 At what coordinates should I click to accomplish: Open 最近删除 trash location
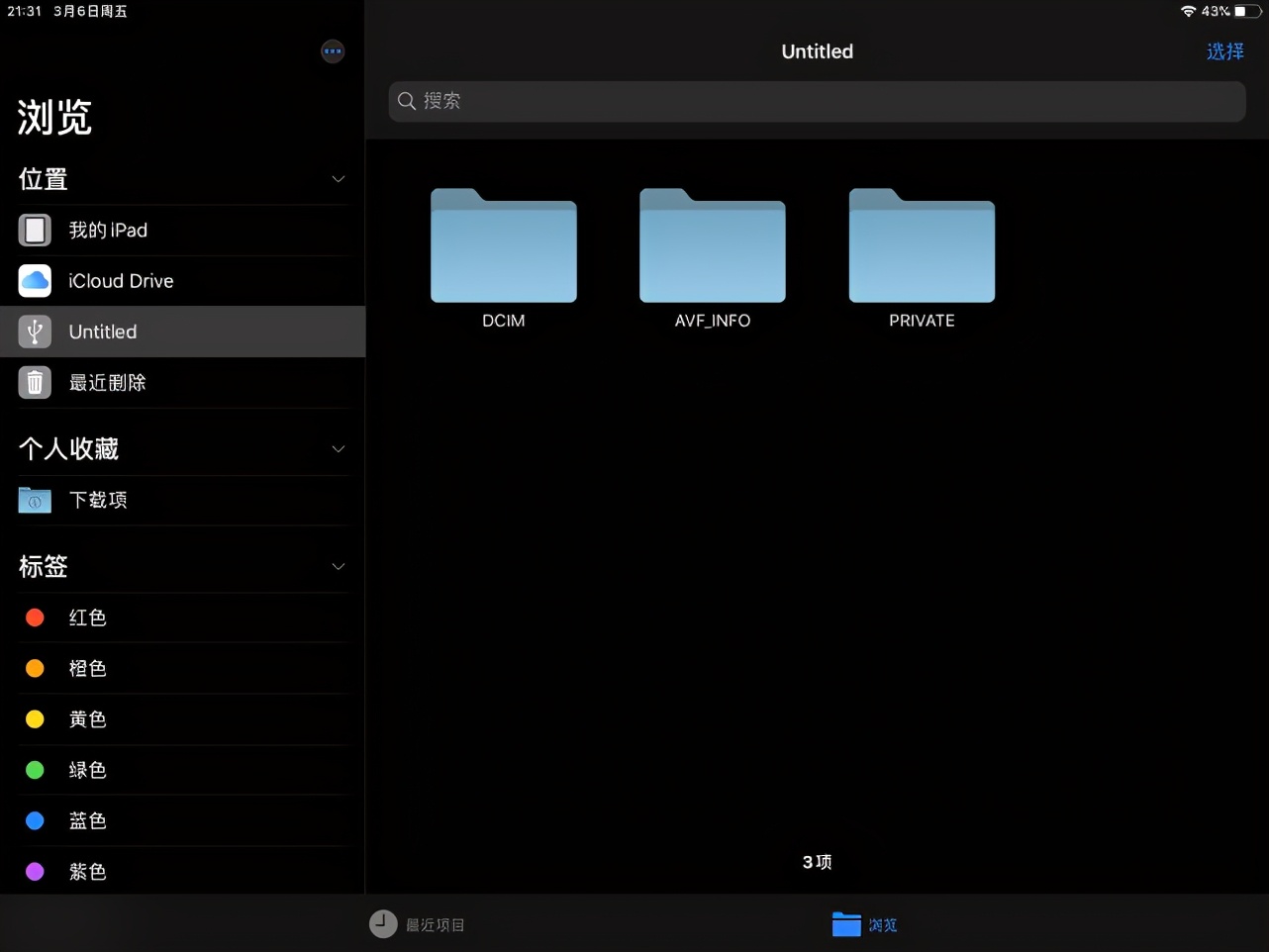(x=107, y=383)
